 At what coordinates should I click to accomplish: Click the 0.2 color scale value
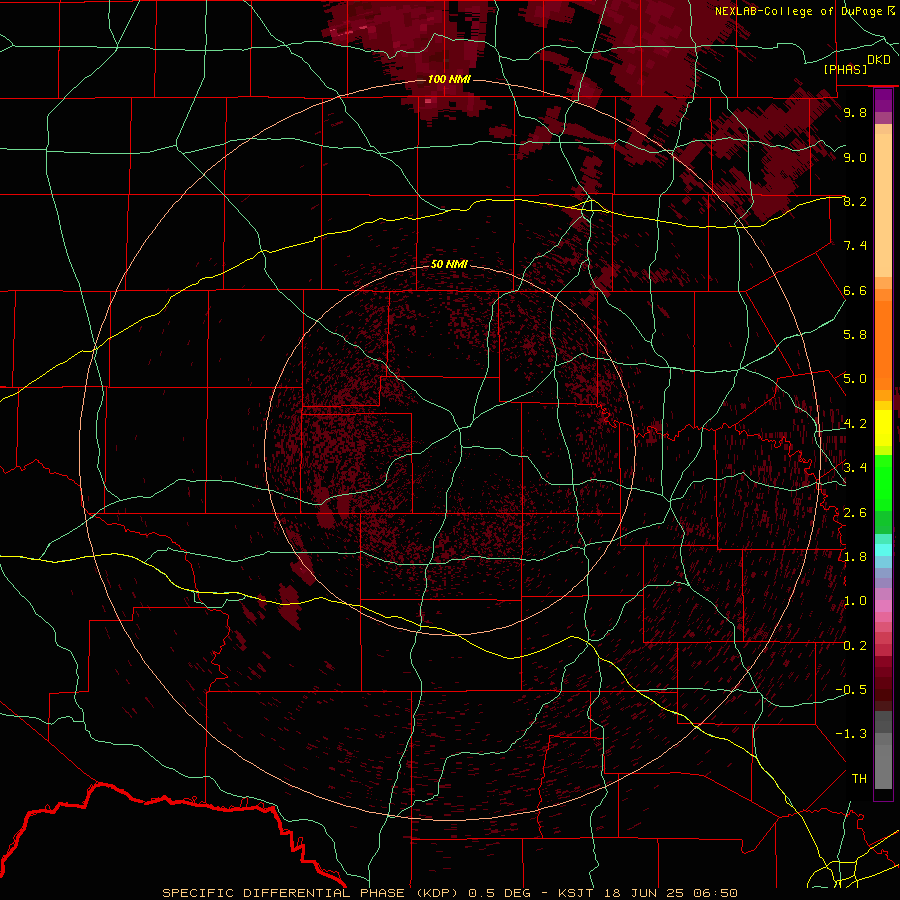(855, 646)
